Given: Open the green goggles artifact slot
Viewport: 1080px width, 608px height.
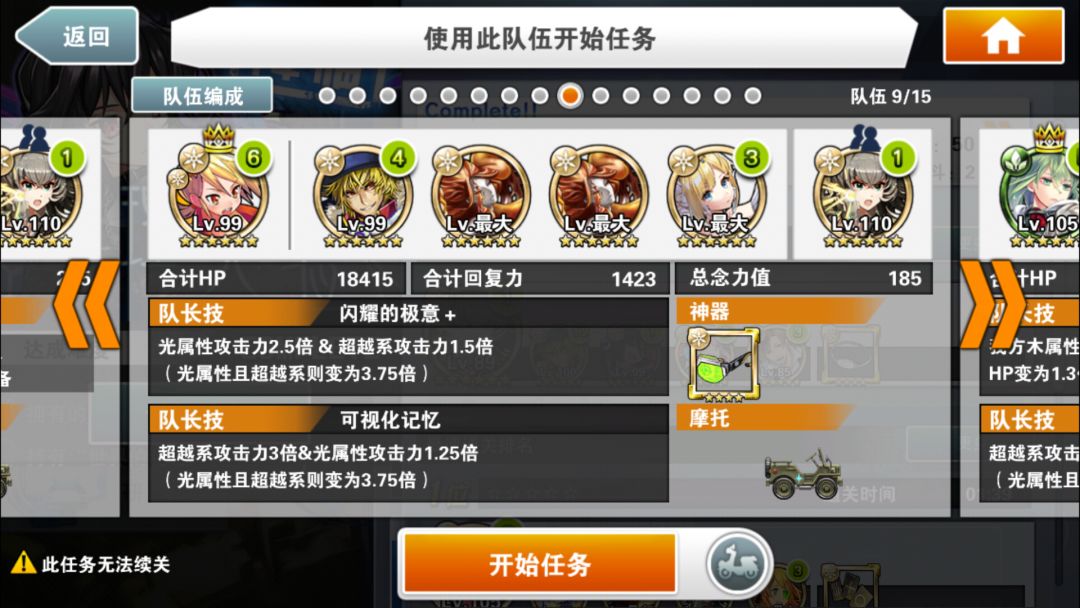Looking at the screenshot, I should (x=723, y=364).
